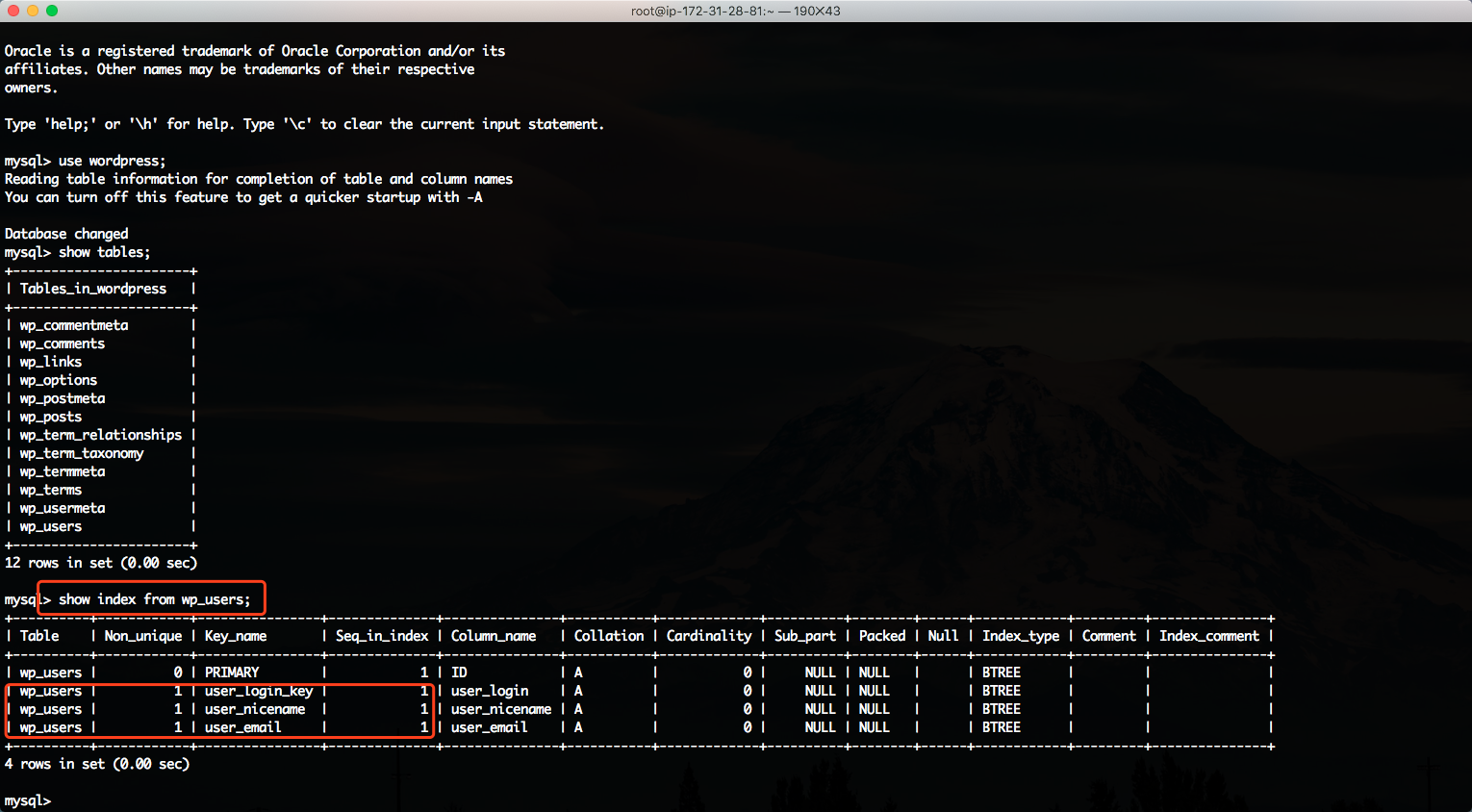Click the red close window button

coord(13,11)
